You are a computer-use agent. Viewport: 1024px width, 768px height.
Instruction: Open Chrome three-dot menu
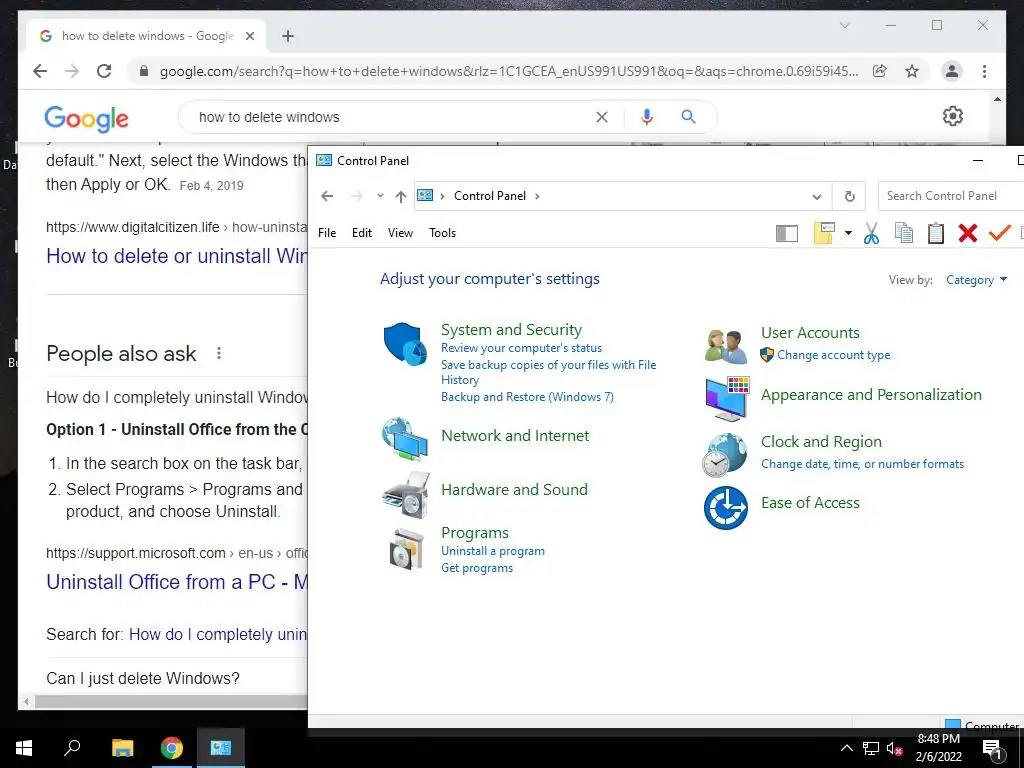coord(984,71)
